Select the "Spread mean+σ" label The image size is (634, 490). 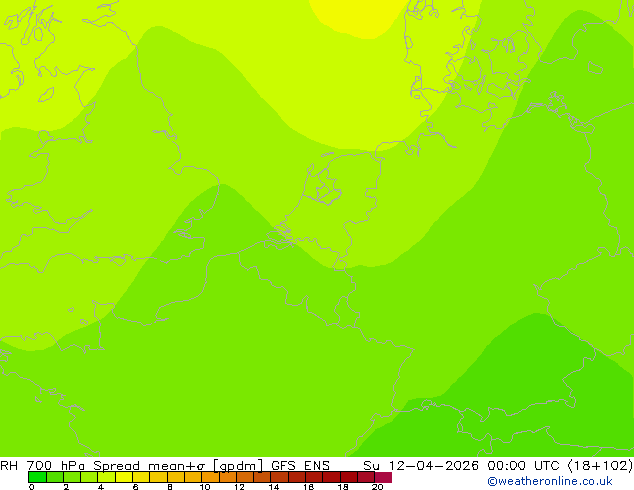149,465
